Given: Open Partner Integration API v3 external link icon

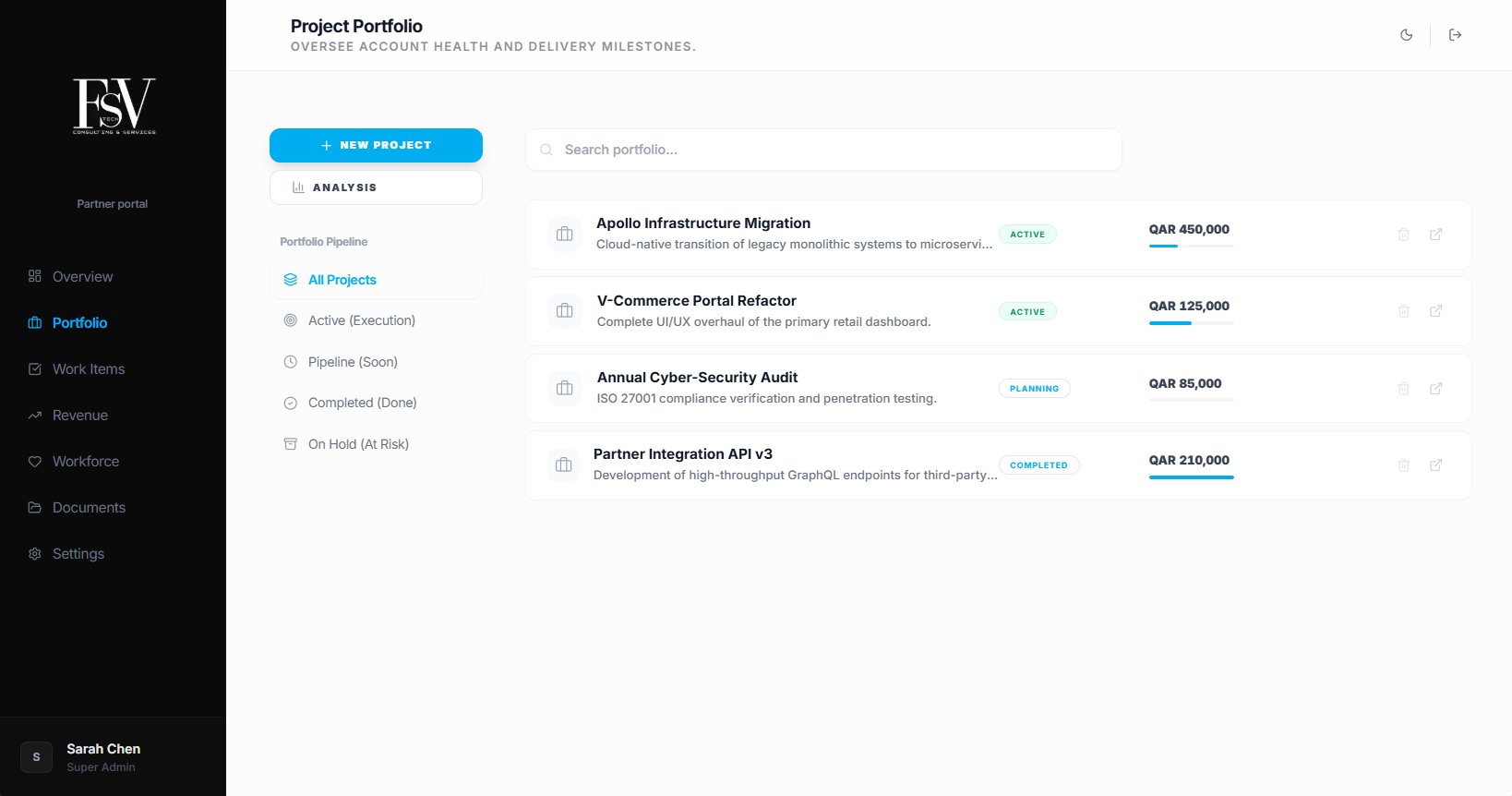Looking at the screenshot, I should tap(1436, 465).
